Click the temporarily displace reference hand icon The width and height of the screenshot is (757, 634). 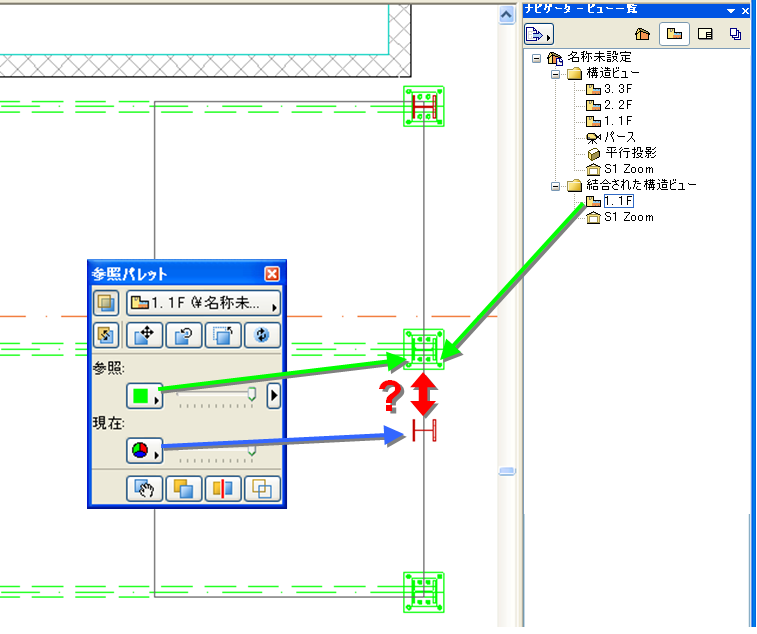[144, 489]
